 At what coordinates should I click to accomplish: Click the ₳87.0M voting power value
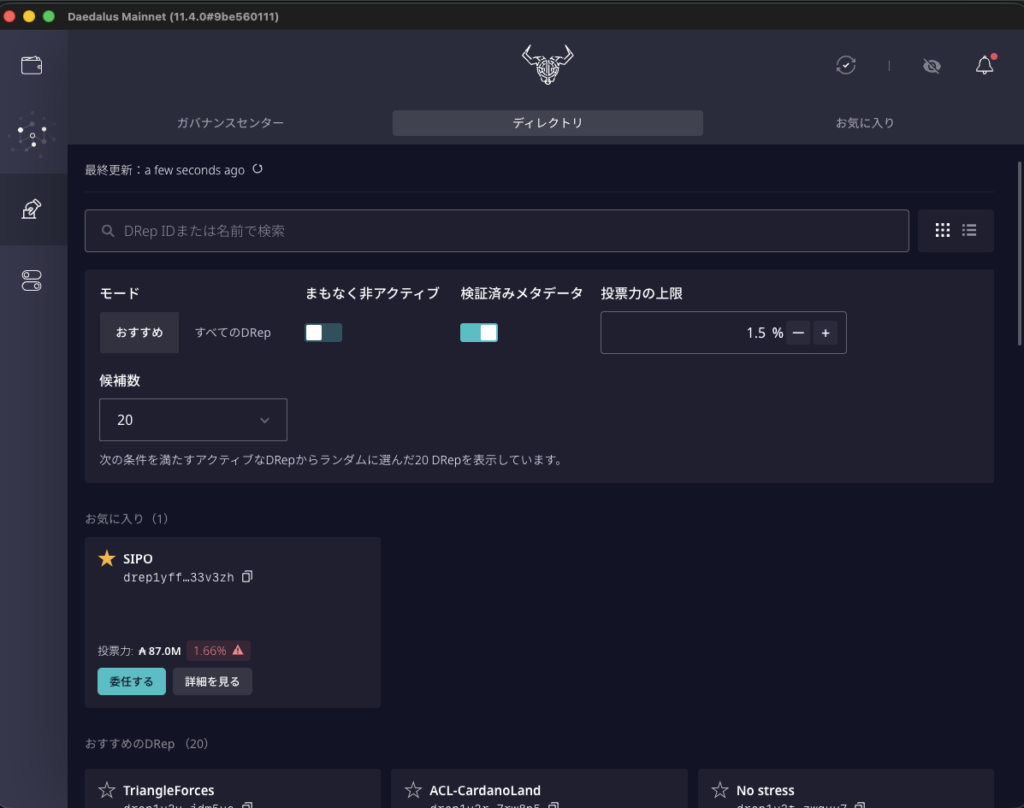[x=159, y=651]
